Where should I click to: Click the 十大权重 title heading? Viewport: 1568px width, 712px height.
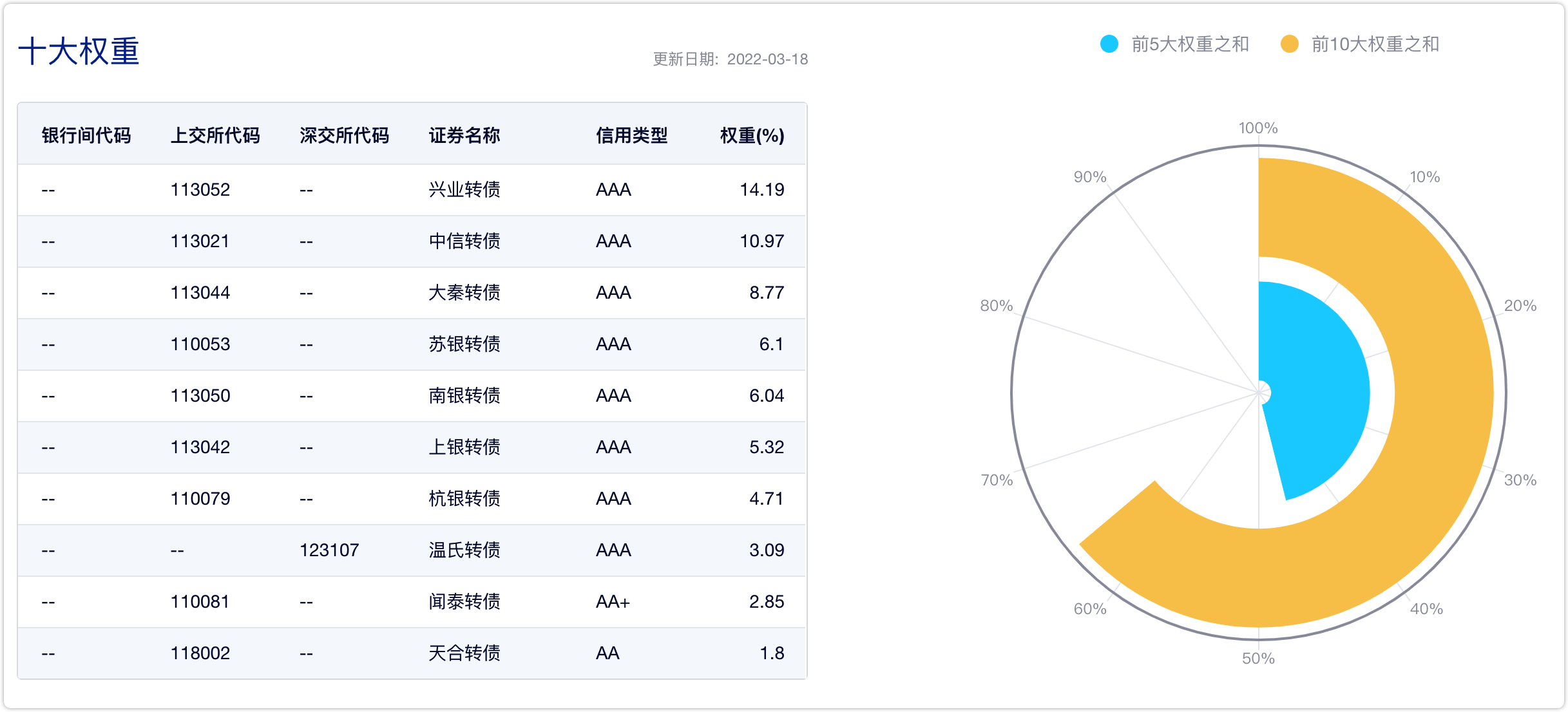79,52
